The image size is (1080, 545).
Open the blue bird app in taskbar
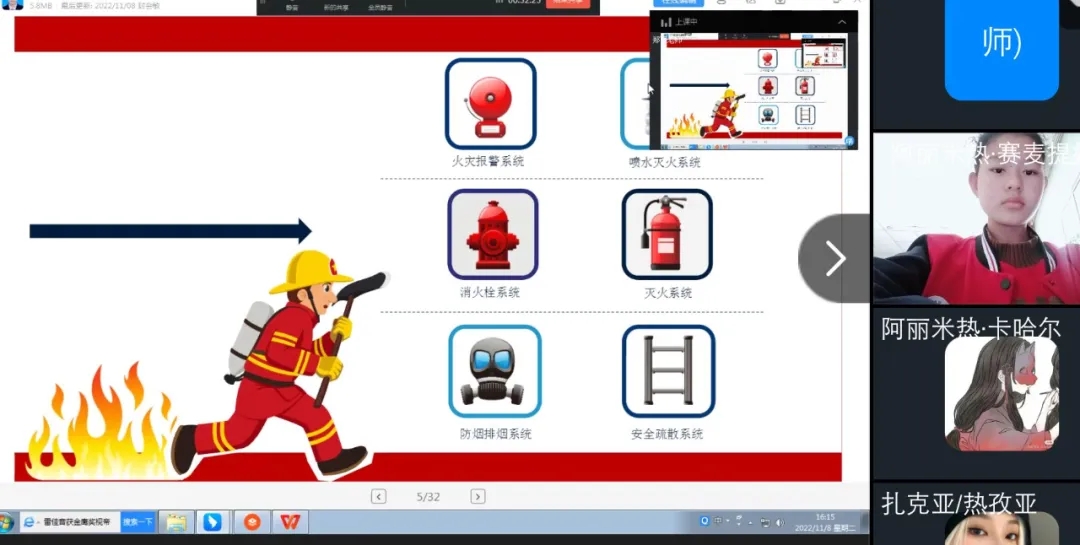[x=212, y=522]
